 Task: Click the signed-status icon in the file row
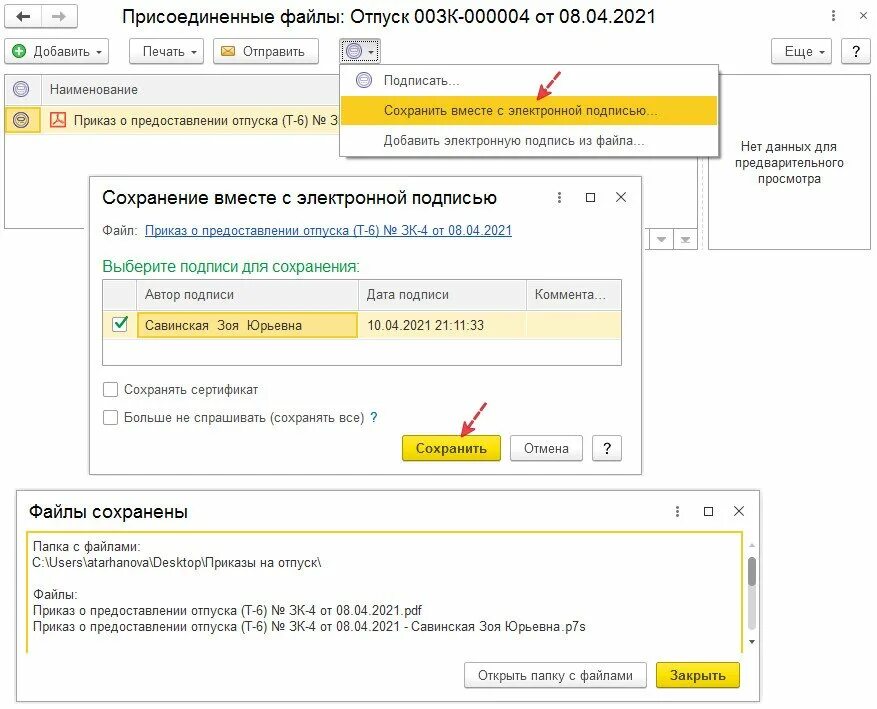(21, 120)
